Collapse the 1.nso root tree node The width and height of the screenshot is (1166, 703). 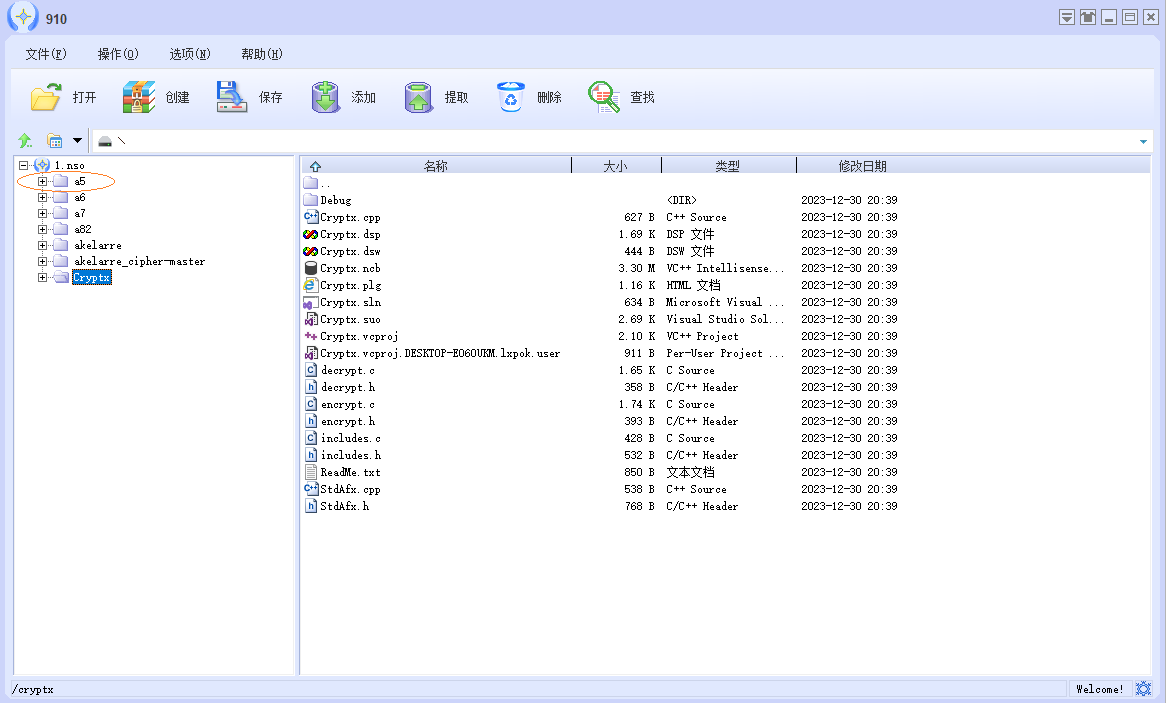coord(23,165)
